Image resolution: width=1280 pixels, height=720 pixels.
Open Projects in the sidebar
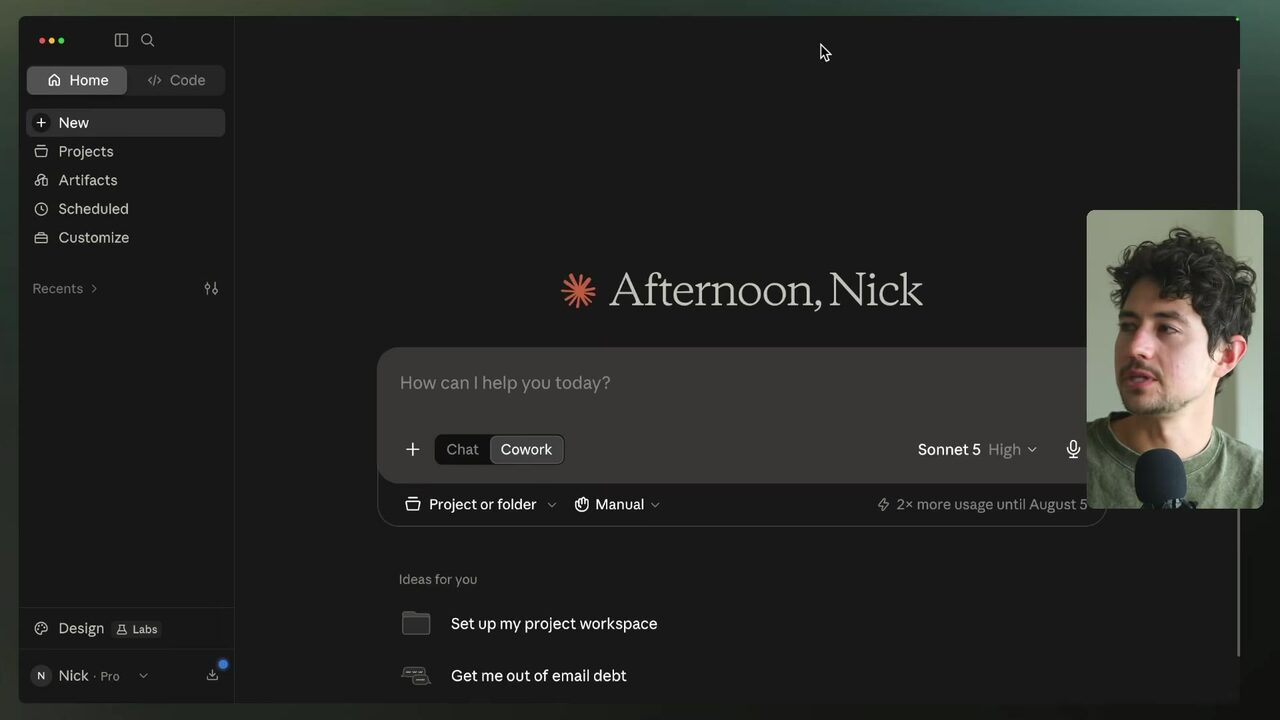(x=126, y=151)
